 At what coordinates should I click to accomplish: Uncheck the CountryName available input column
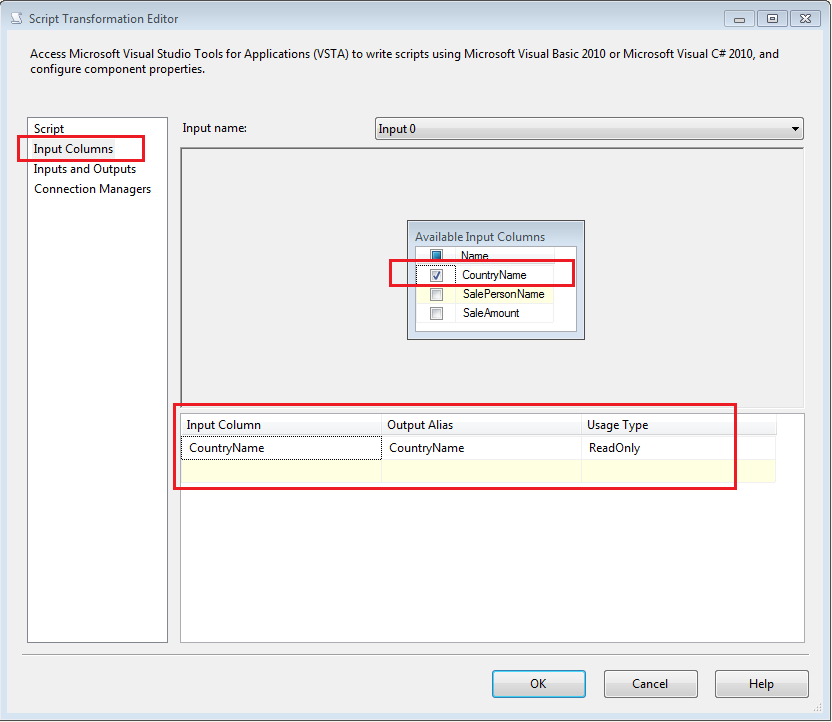[437, 275]
